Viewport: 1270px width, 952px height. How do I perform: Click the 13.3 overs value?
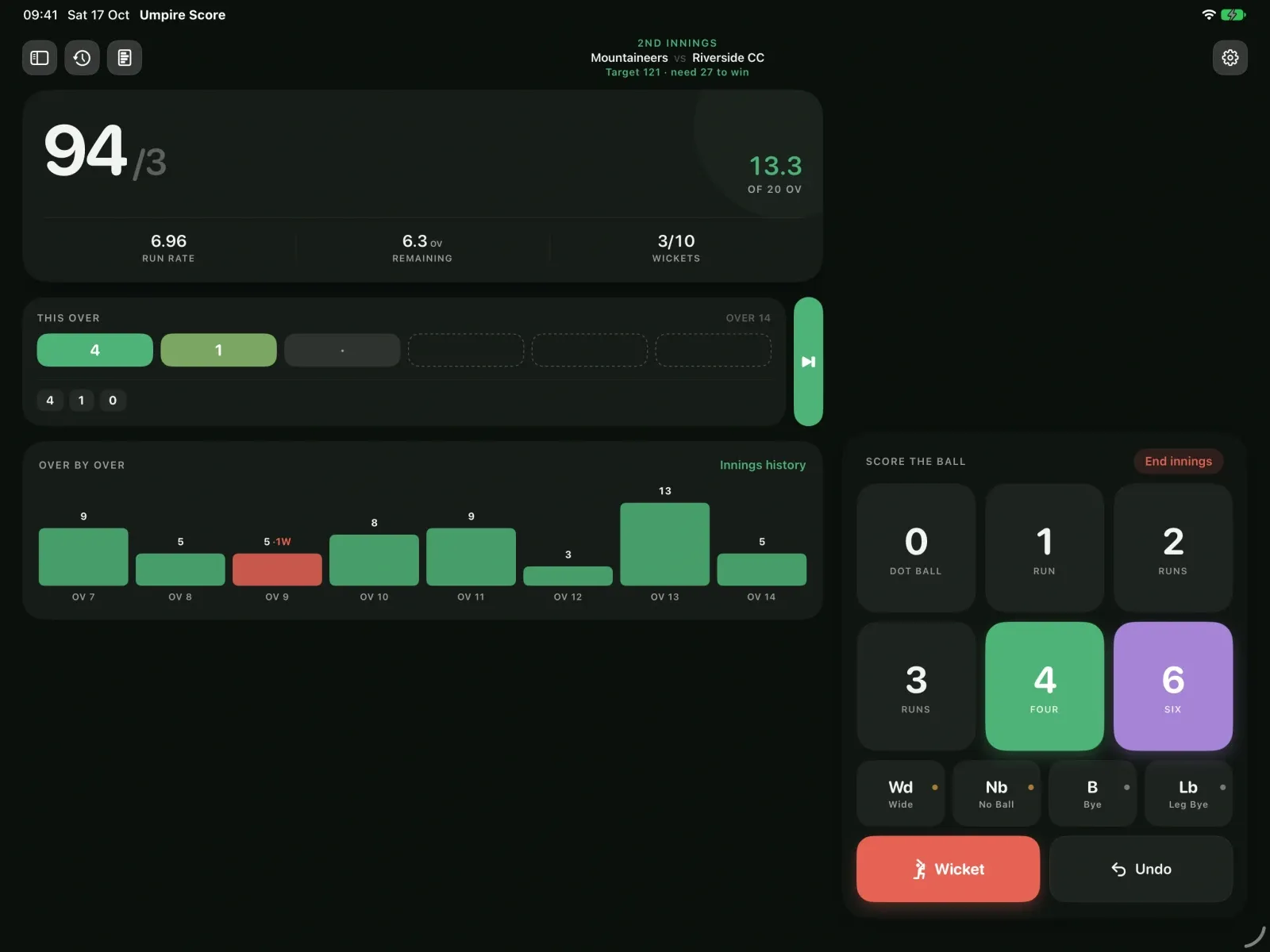pyautogui.click(x=775, y=166)
